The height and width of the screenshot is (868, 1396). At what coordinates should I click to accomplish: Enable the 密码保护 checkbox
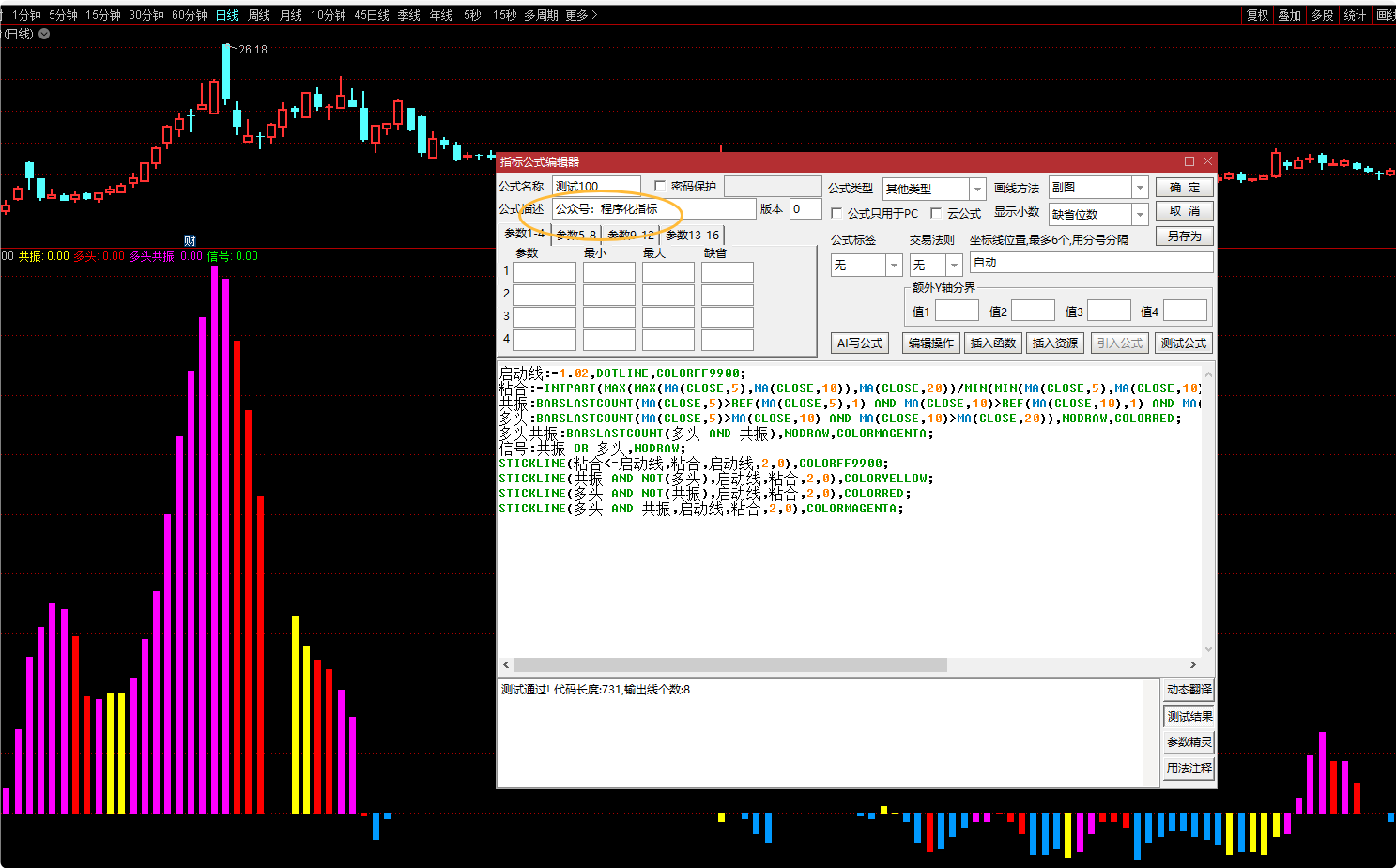(x=660, y=186)
